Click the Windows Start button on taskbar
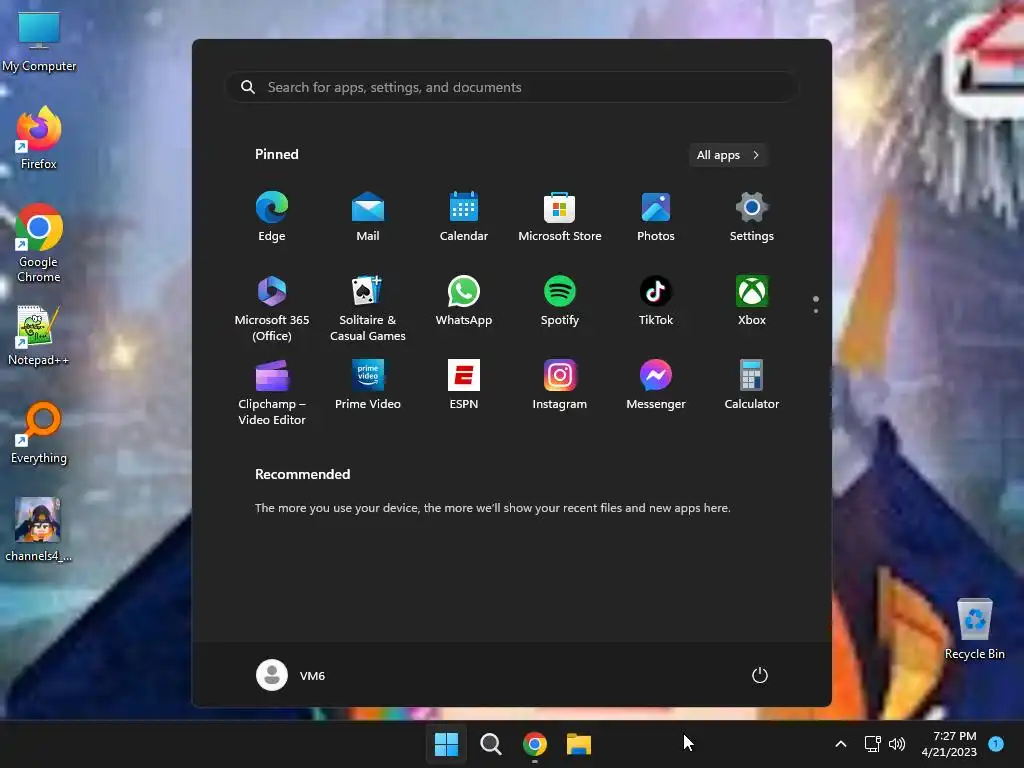The height and width of the screenshot is (768, 1024). tap(447, 744)
